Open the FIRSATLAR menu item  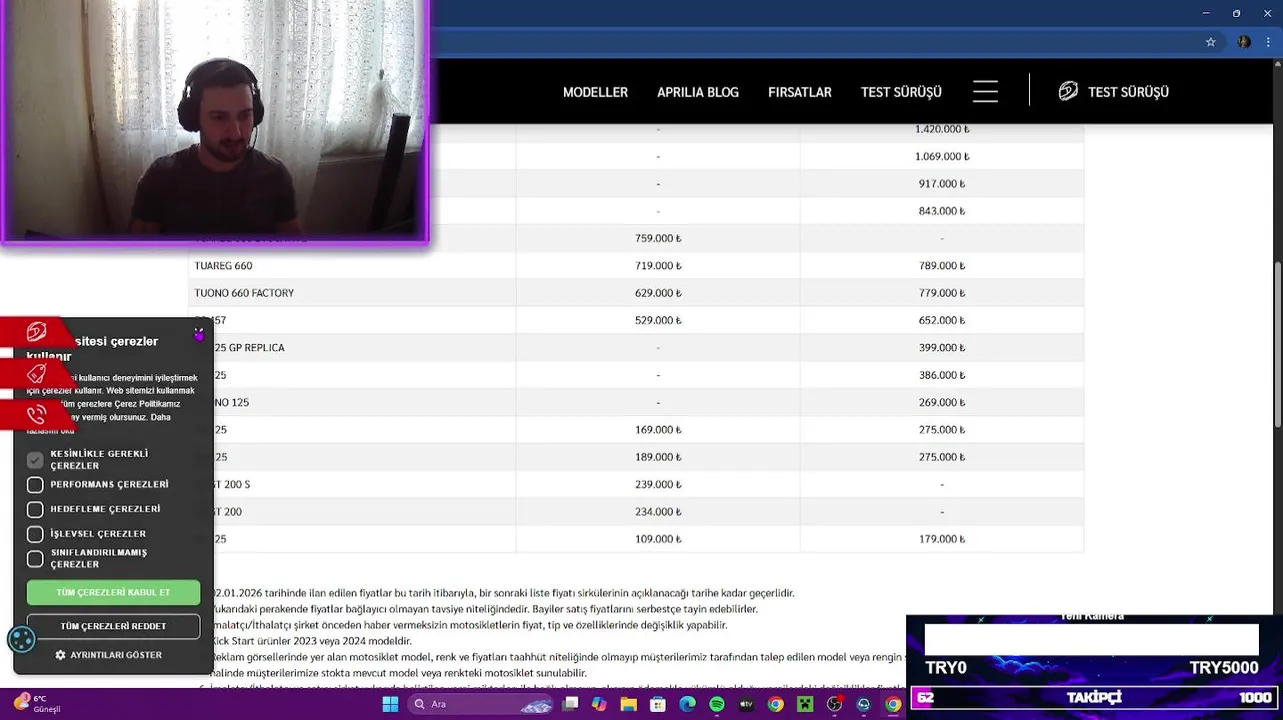800,92
